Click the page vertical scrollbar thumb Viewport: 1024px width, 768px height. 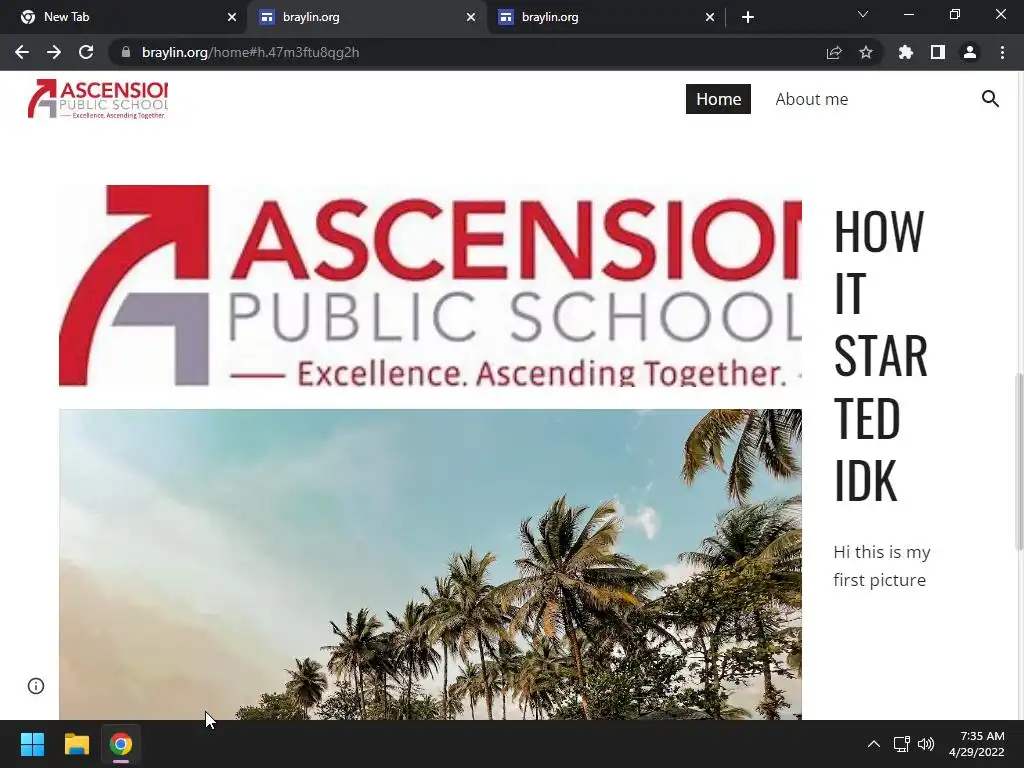click(1019, 461)
